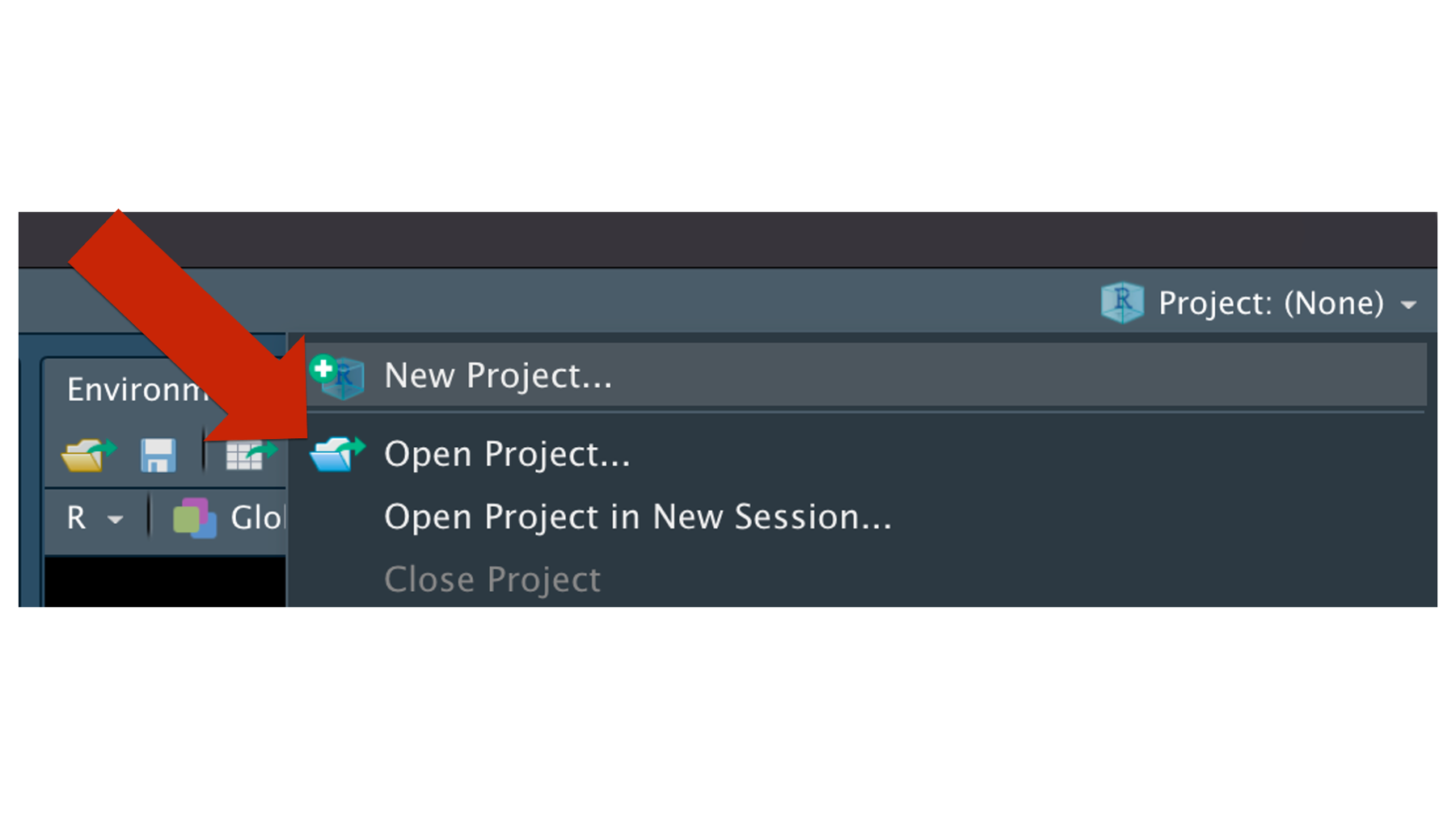Click the Open Project blue folder icon
The width and height of the screenshot is (1456, 819).
(x=338, y=454)
